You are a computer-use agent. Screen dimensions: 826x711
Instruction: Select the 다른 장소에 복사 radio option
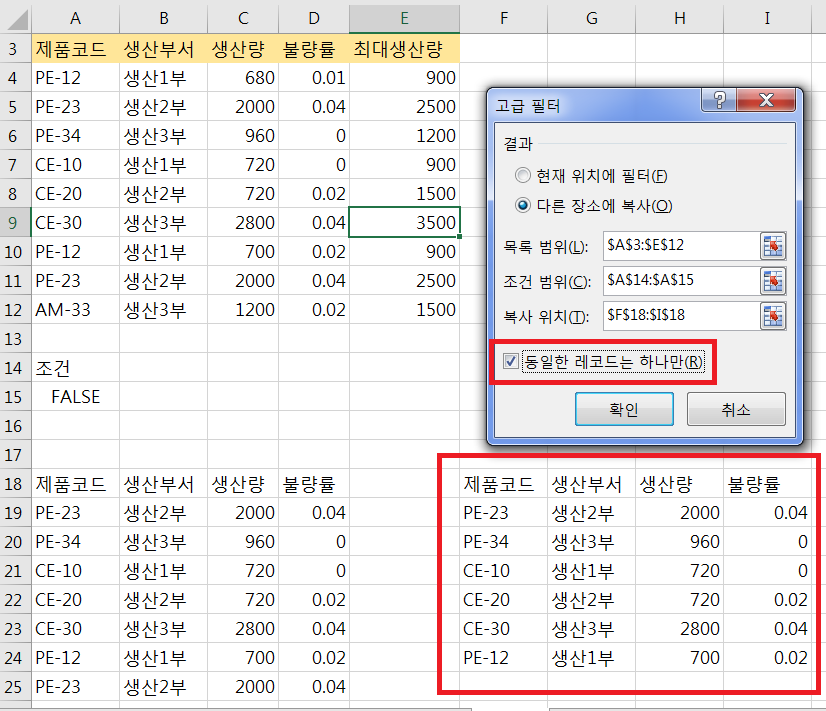523,206
